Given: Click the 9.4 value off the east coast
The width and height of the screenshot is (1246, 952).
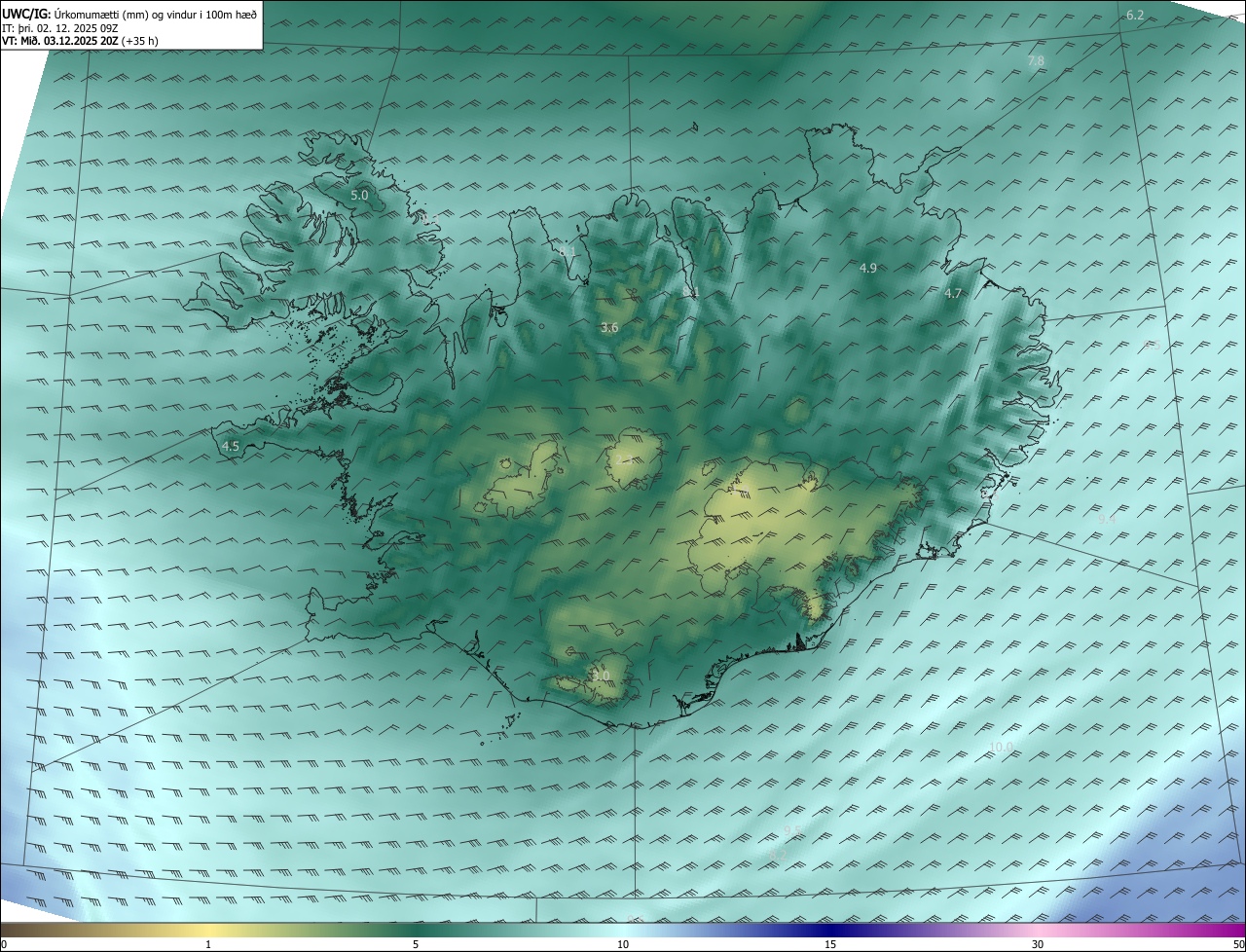Looking at the screenshot, I should click(x=1107, y=521).
